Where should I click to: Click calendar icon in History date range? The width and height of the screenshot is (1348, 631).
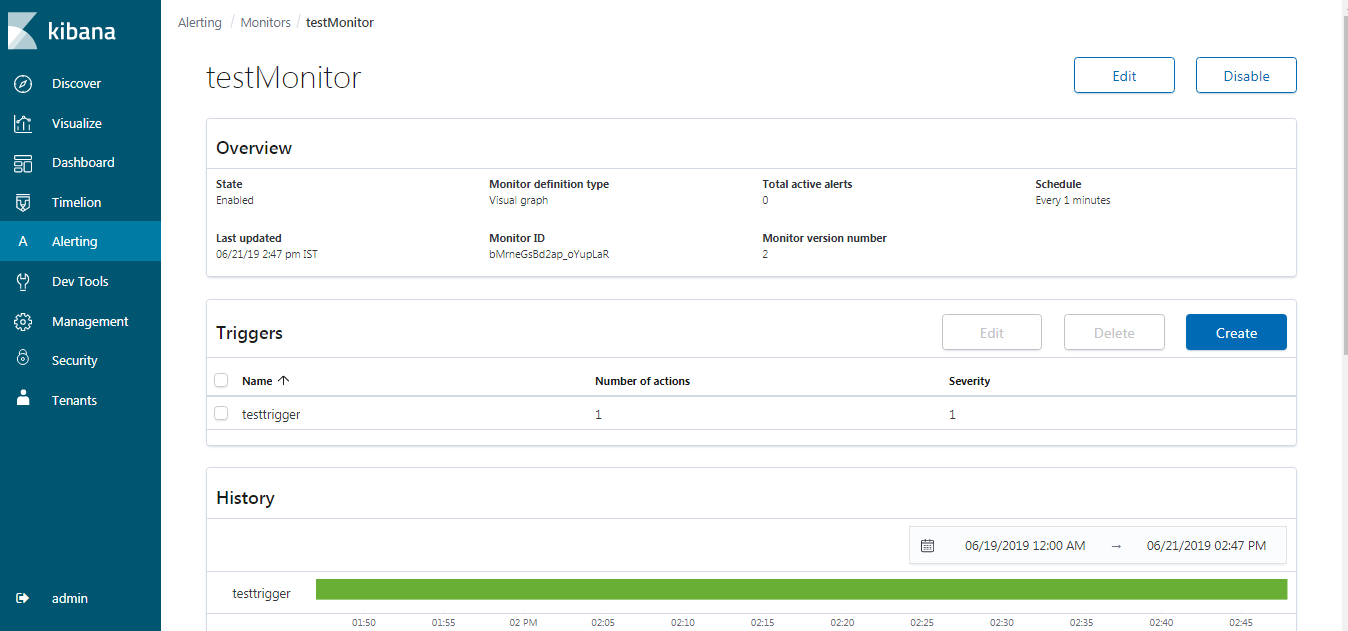pos(927,546)
